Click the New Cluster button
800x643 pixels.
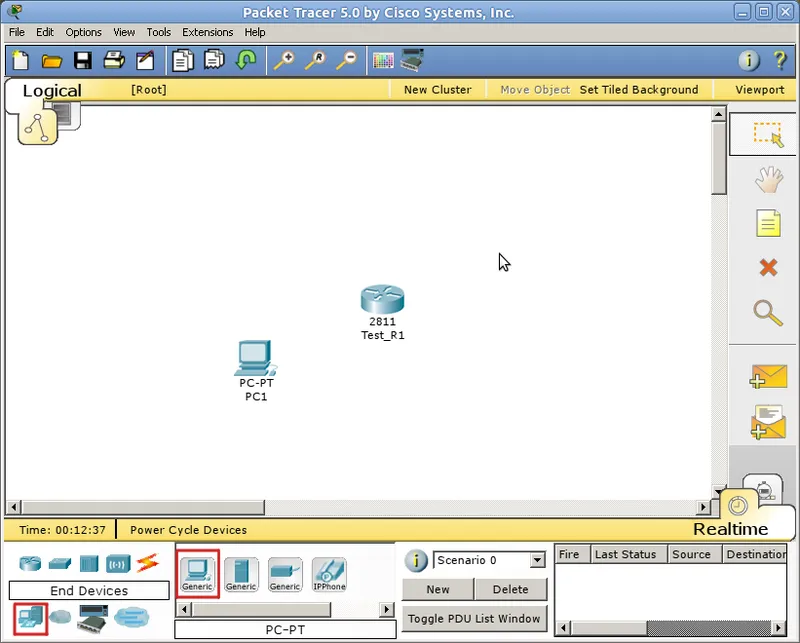pyautogui.click(x=438, y=90)
